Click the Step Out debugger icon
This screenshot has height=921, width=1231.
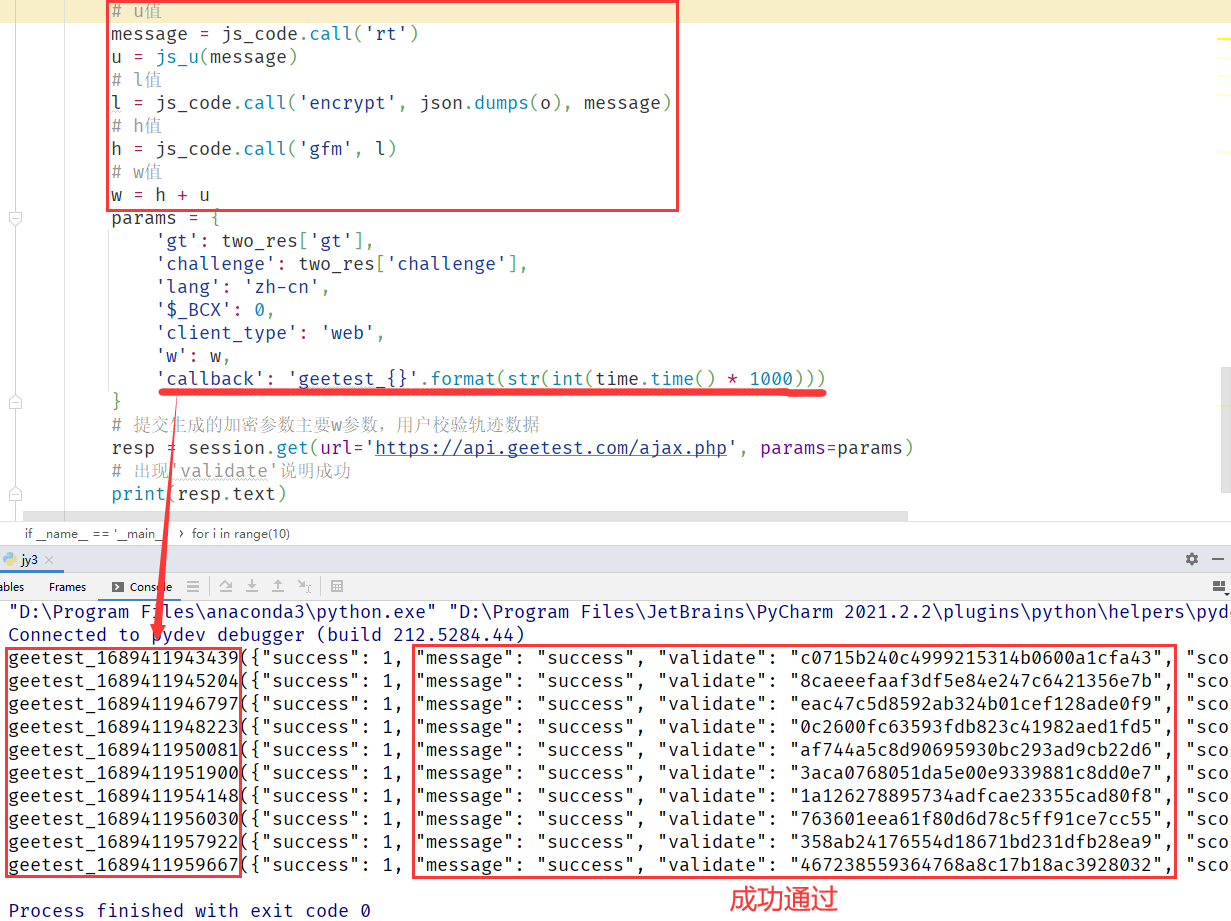pos(278,587)
